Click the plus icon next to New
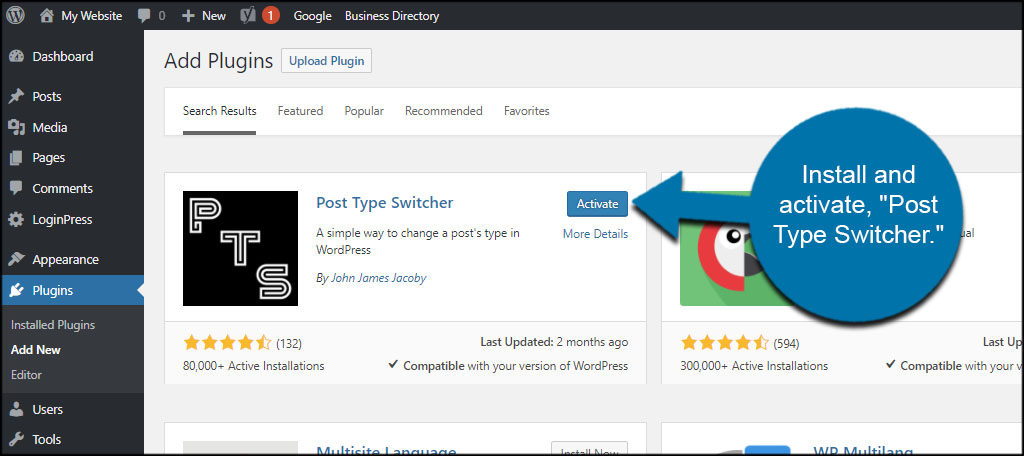Image resolution: width=1024 pixels, height=456 pixels. (188, 16)
